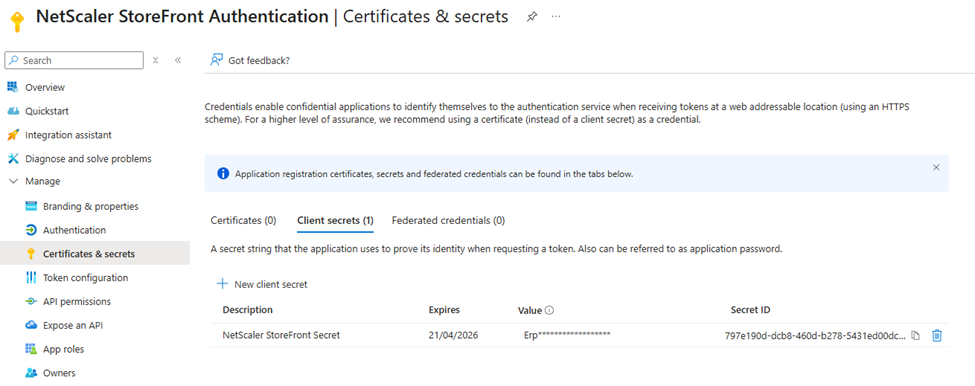
Task: Click New client secret
Action: point(262,284)
